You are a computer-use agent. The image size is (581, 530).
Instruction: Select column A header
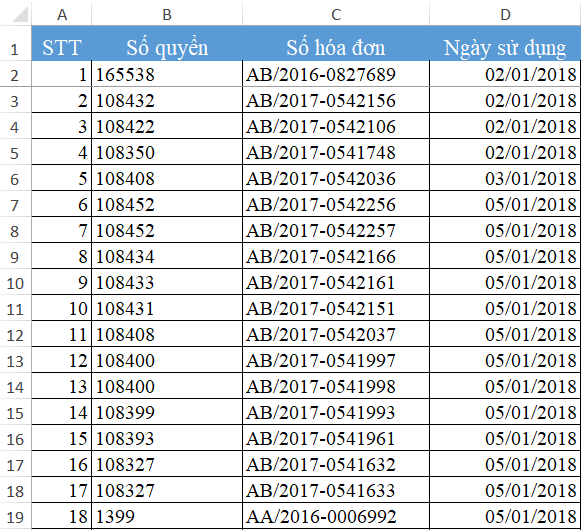pos(62,14)
